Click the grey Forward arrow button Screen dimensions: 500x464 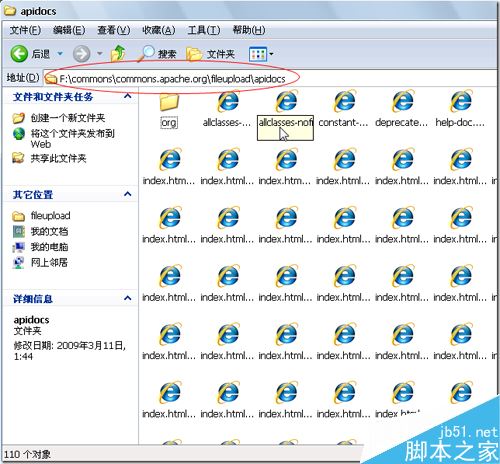[x=82, y=54]
